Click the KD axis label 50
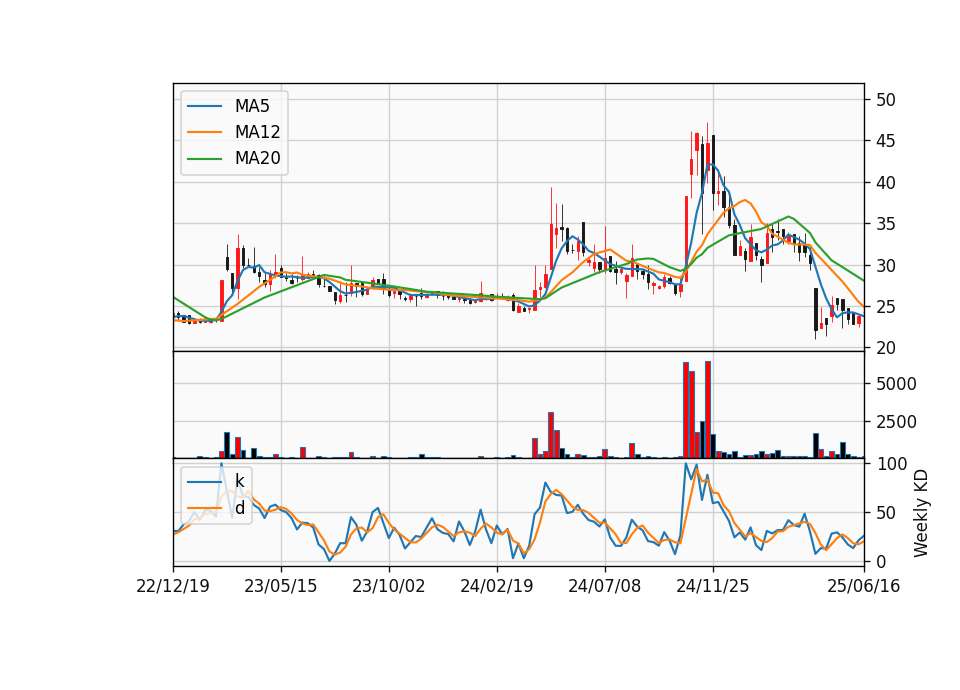 pos(885,512)
